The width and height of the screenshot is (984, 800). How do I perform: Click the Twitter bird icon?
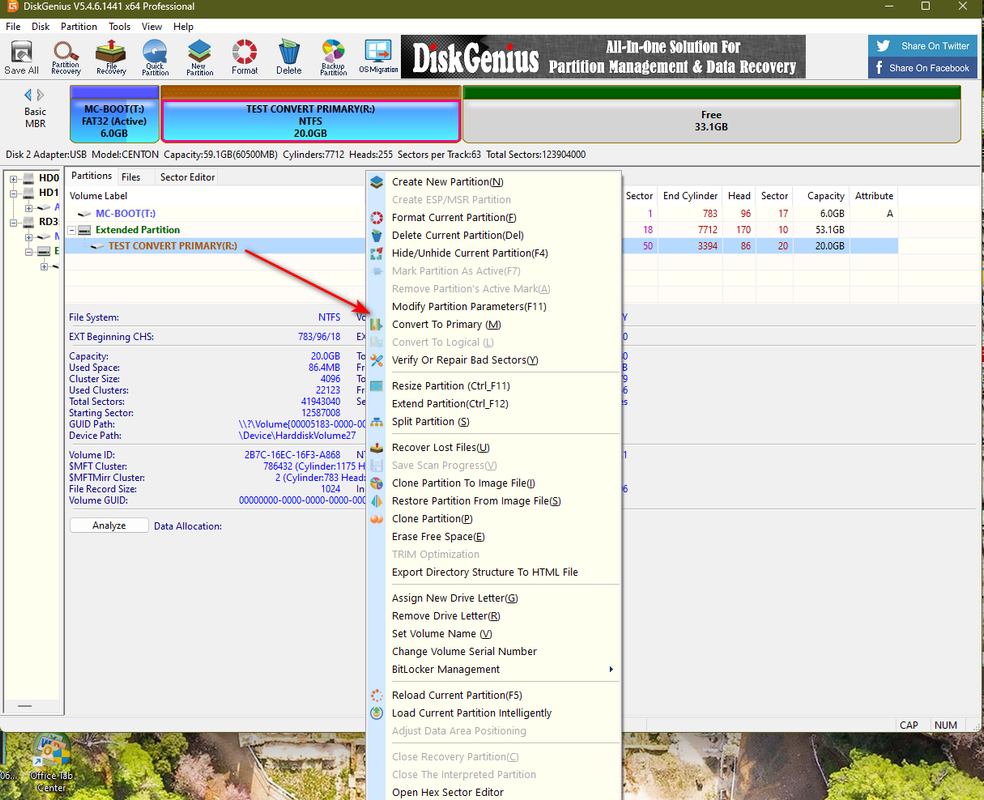coord(883,46)
